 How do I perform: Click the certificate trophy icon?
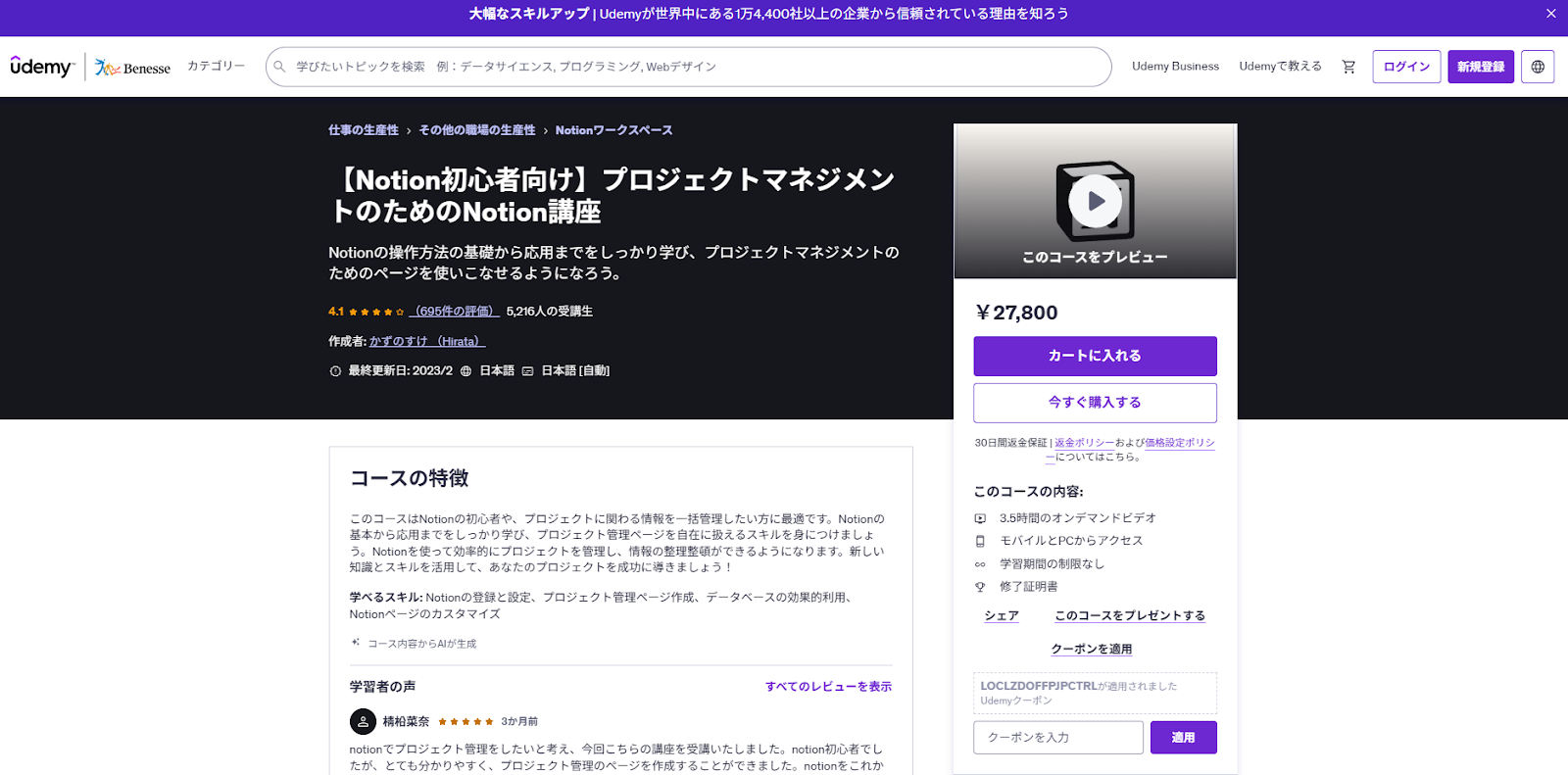(980, 587)
